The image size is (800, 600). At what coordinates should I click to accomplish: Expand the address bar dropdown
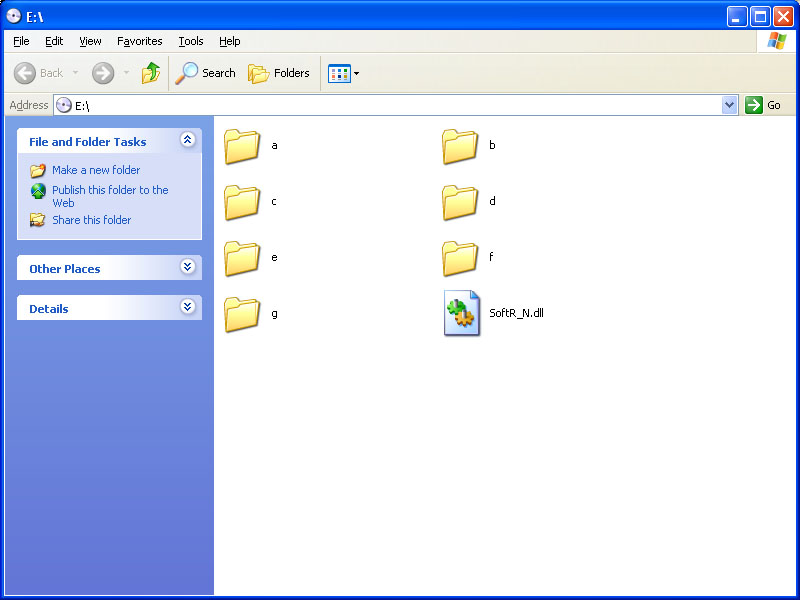pos(730,105)
